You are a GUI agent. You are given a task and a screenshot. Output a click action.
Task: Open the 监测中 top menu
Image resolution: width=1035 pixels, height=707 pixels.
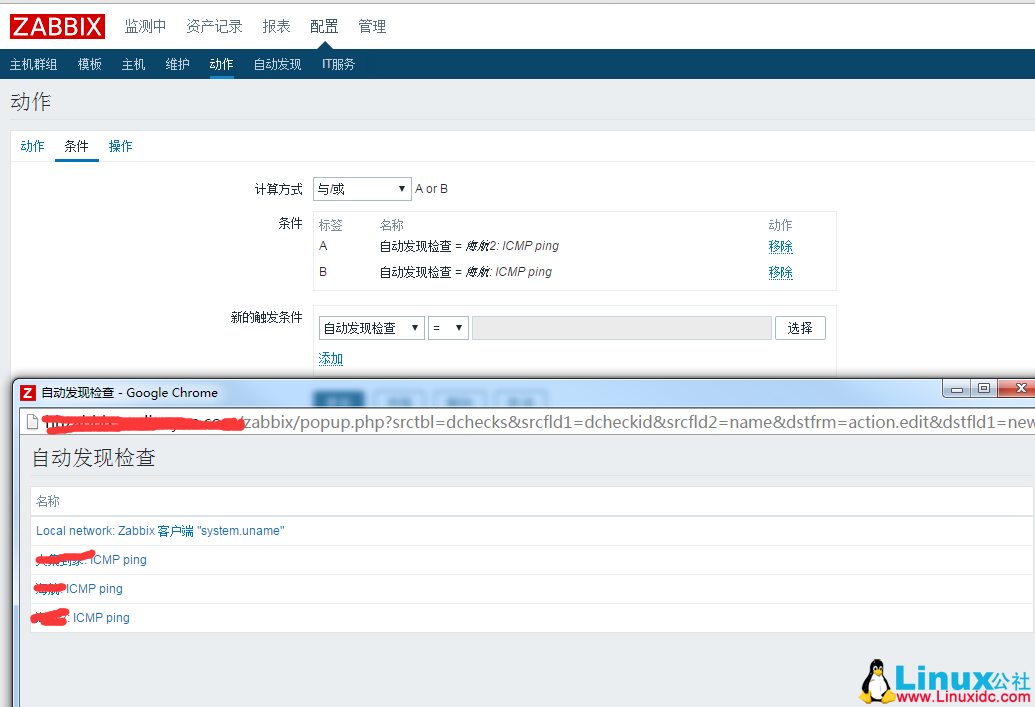tap(145, 26)
